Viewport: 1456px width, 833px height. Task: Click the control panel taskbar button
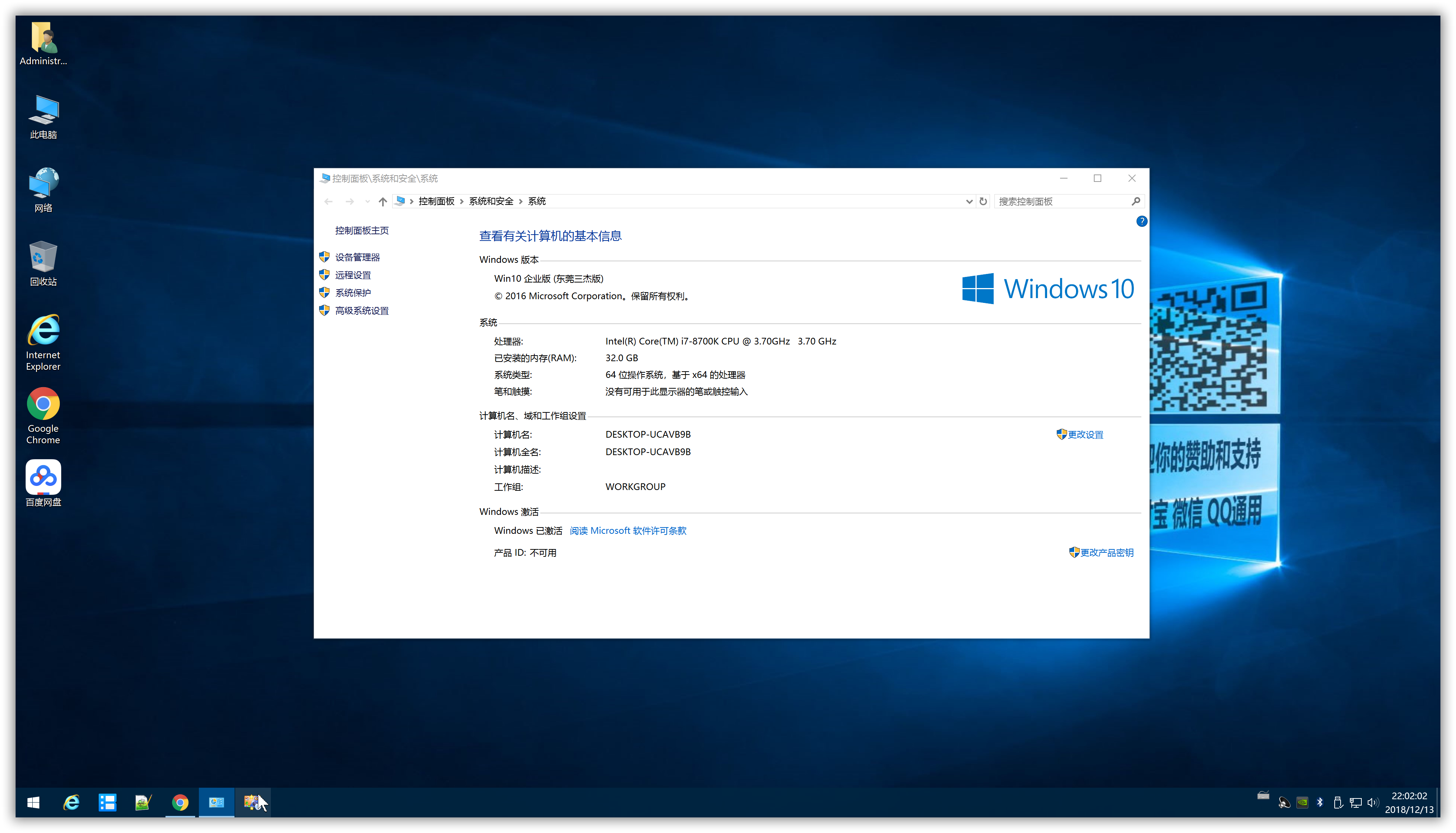216,802
